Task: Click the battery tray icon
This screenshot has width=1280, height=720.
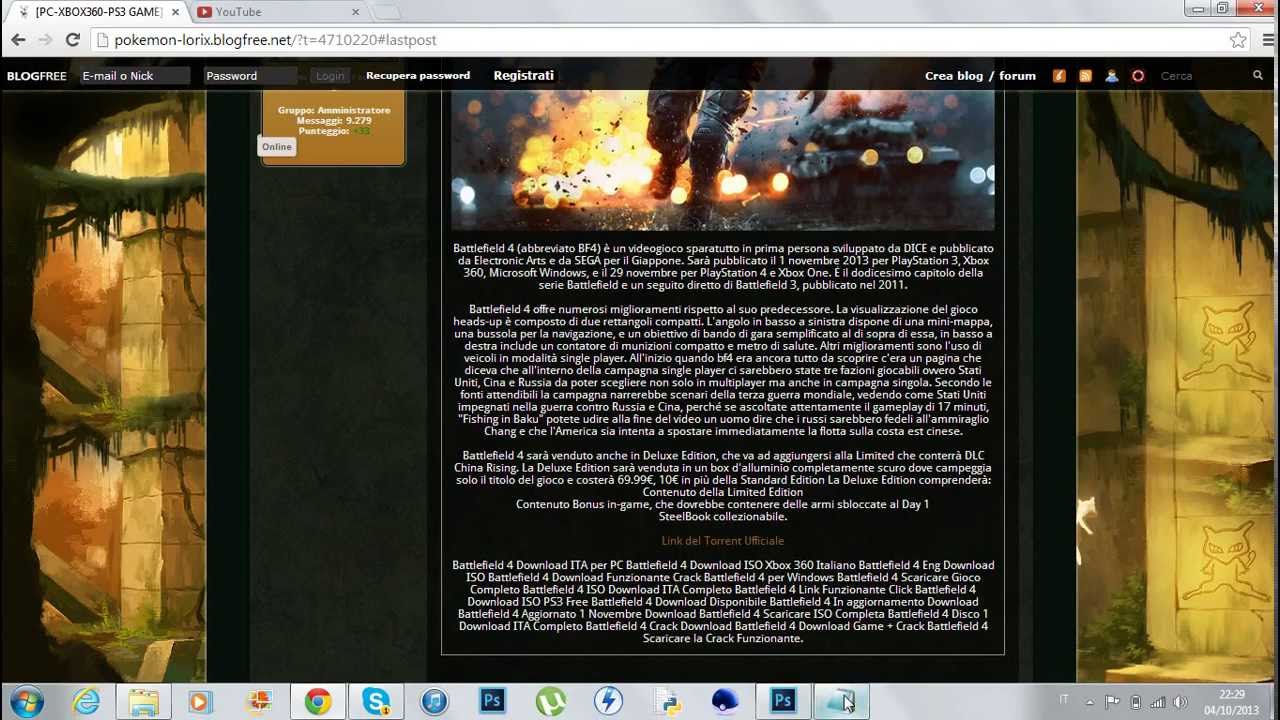Action: pyautogui.click(x=1135, y=702)
